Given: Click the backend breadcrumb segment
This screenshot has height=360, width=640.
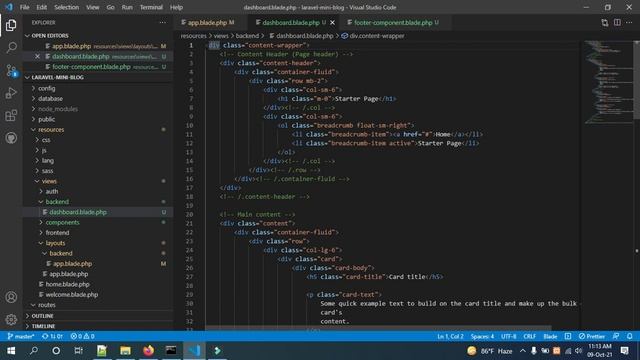Looking at the screenshot, I should (x=247, y=36).
